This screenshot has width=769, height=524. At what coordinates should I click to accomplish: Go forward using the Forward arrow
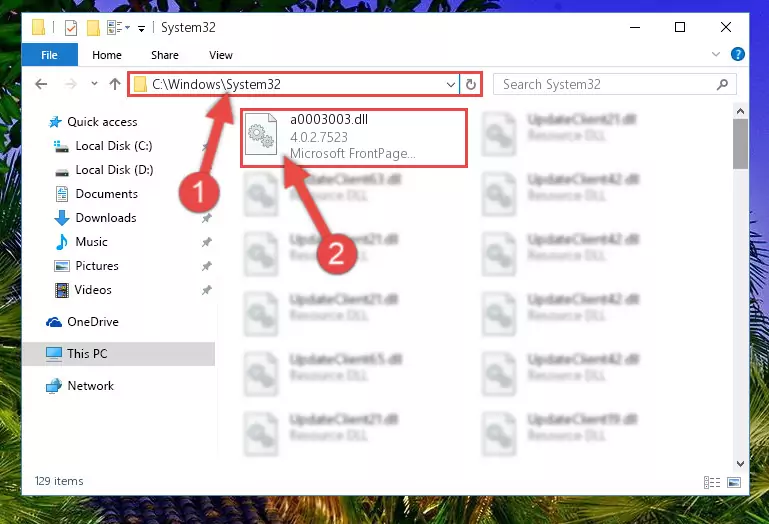(x=71, y=84)
